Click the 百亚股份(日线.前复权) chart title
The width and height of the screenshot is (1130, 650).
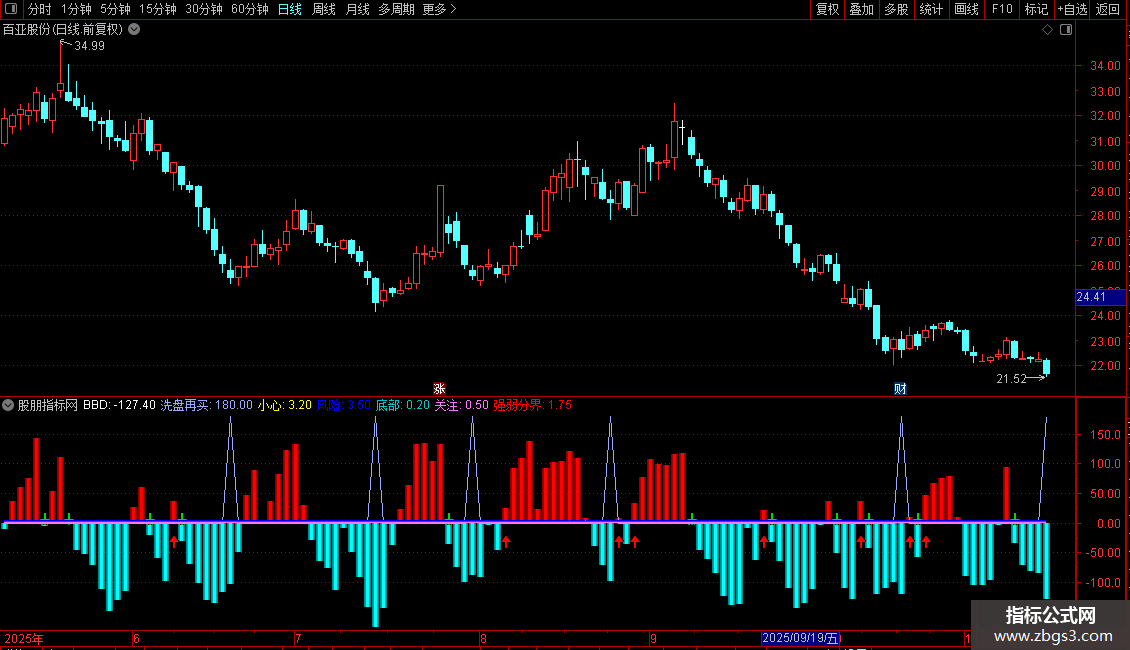(63, 30)
